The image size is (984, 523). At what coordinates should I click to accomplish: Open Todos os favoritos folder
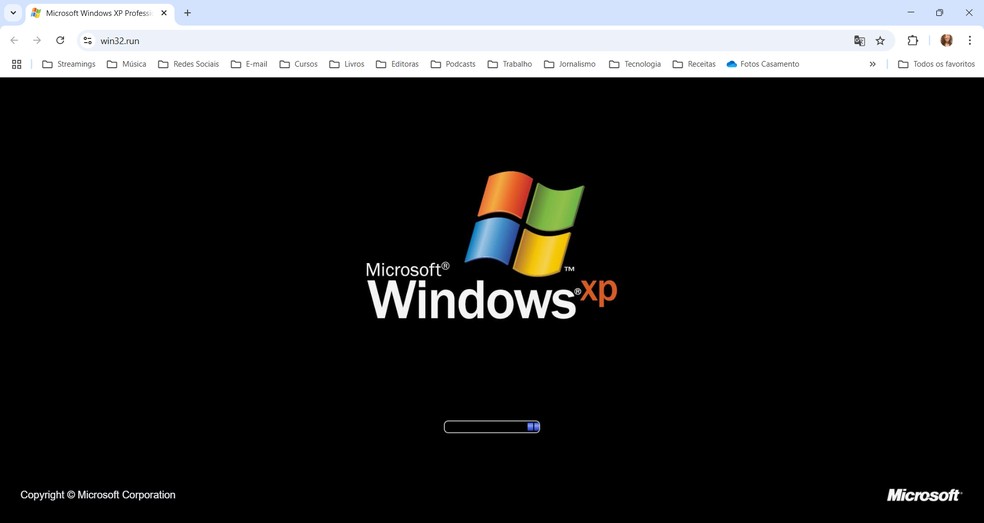coord(936,64)
